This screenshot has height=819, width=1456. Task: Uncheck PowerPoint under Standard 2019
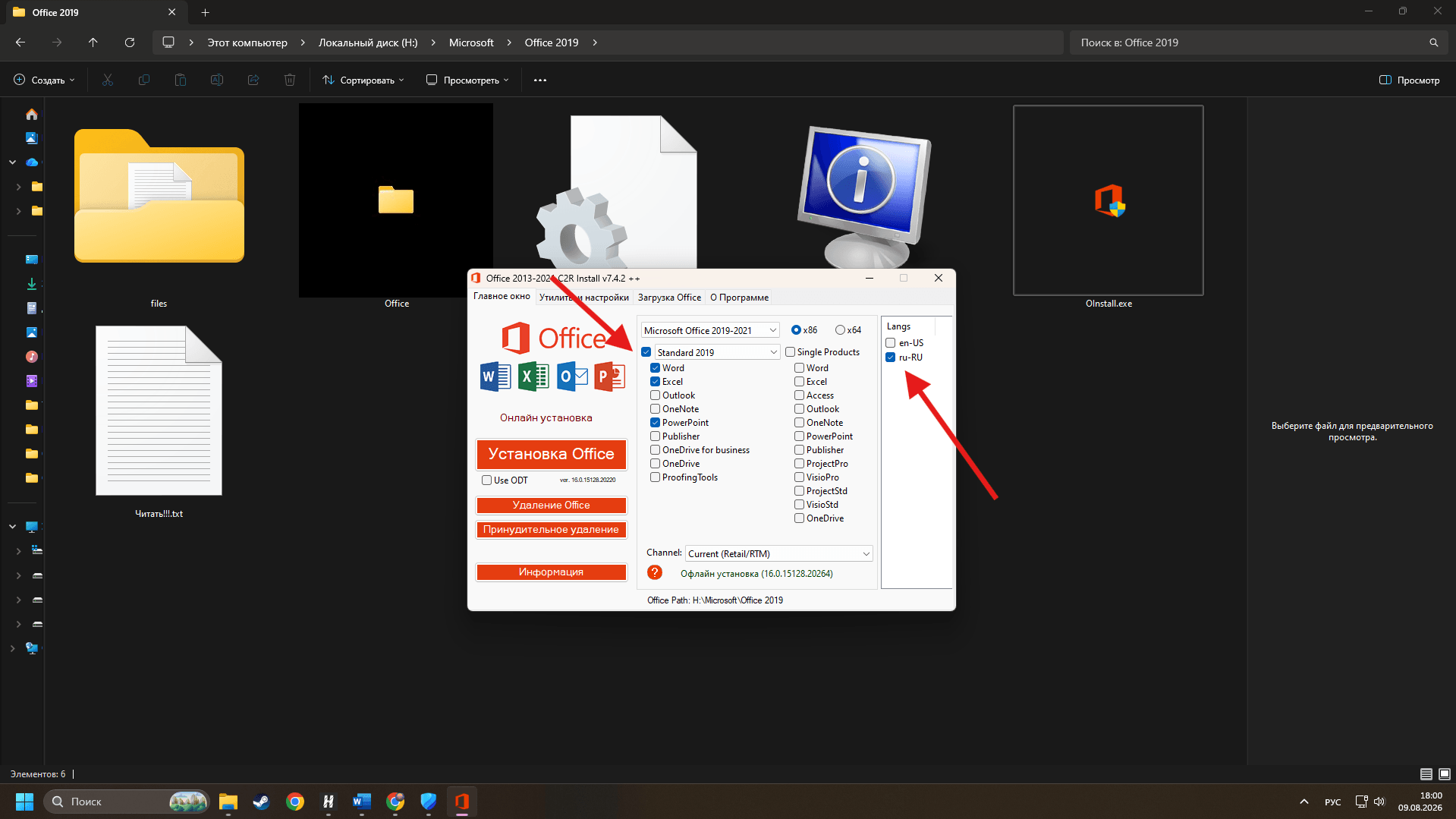[655, 423]
